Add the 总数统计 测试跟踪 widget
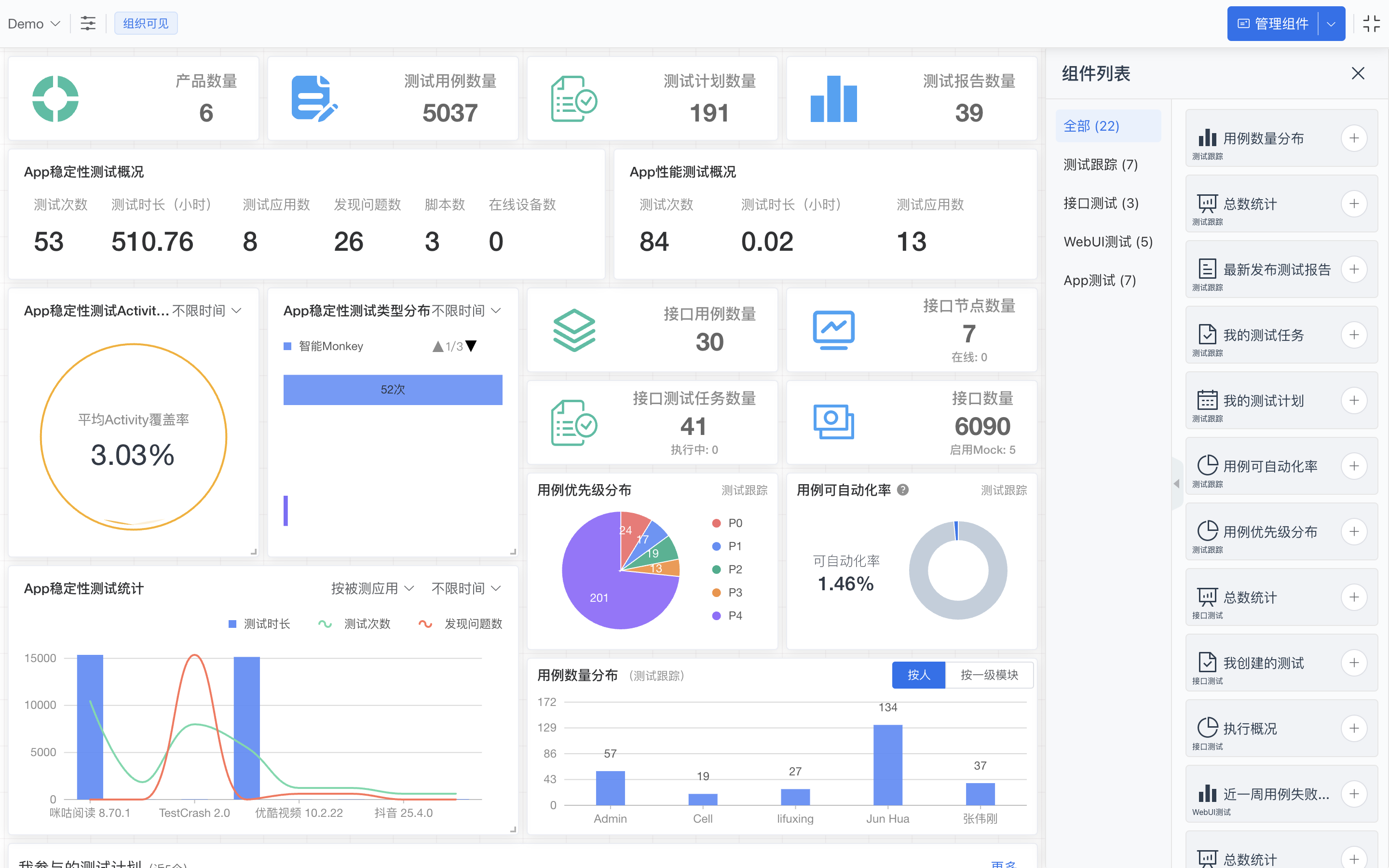The width and height of the screenshot is (1389, 868). (x=1354, y=204)
